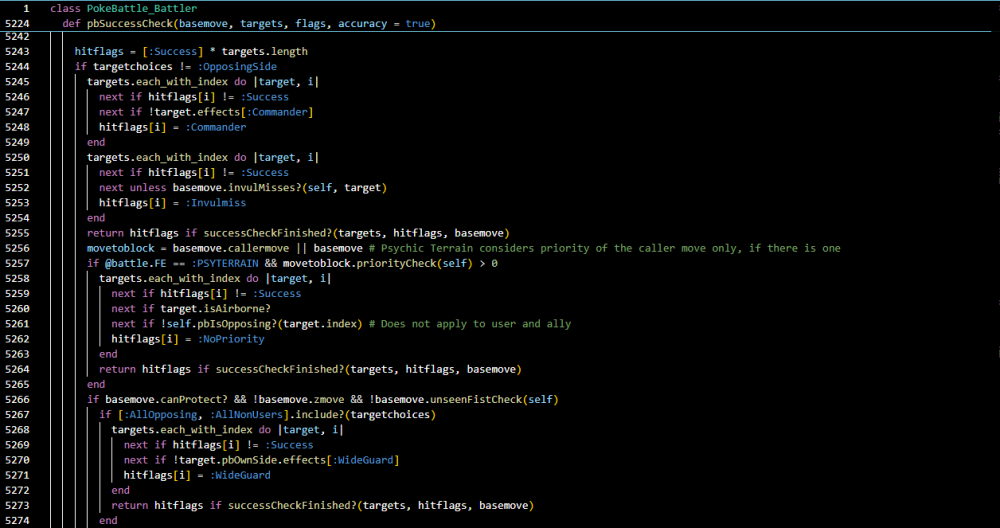Click :WideGuard assignment on line 5271

(240, 476)
